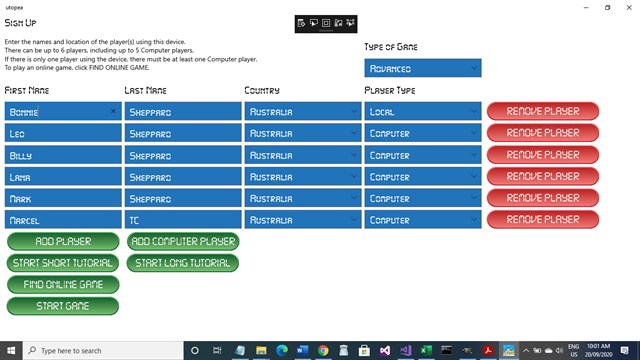Open the taskbar clock showing 10:01 AM

tap(598, 351)
